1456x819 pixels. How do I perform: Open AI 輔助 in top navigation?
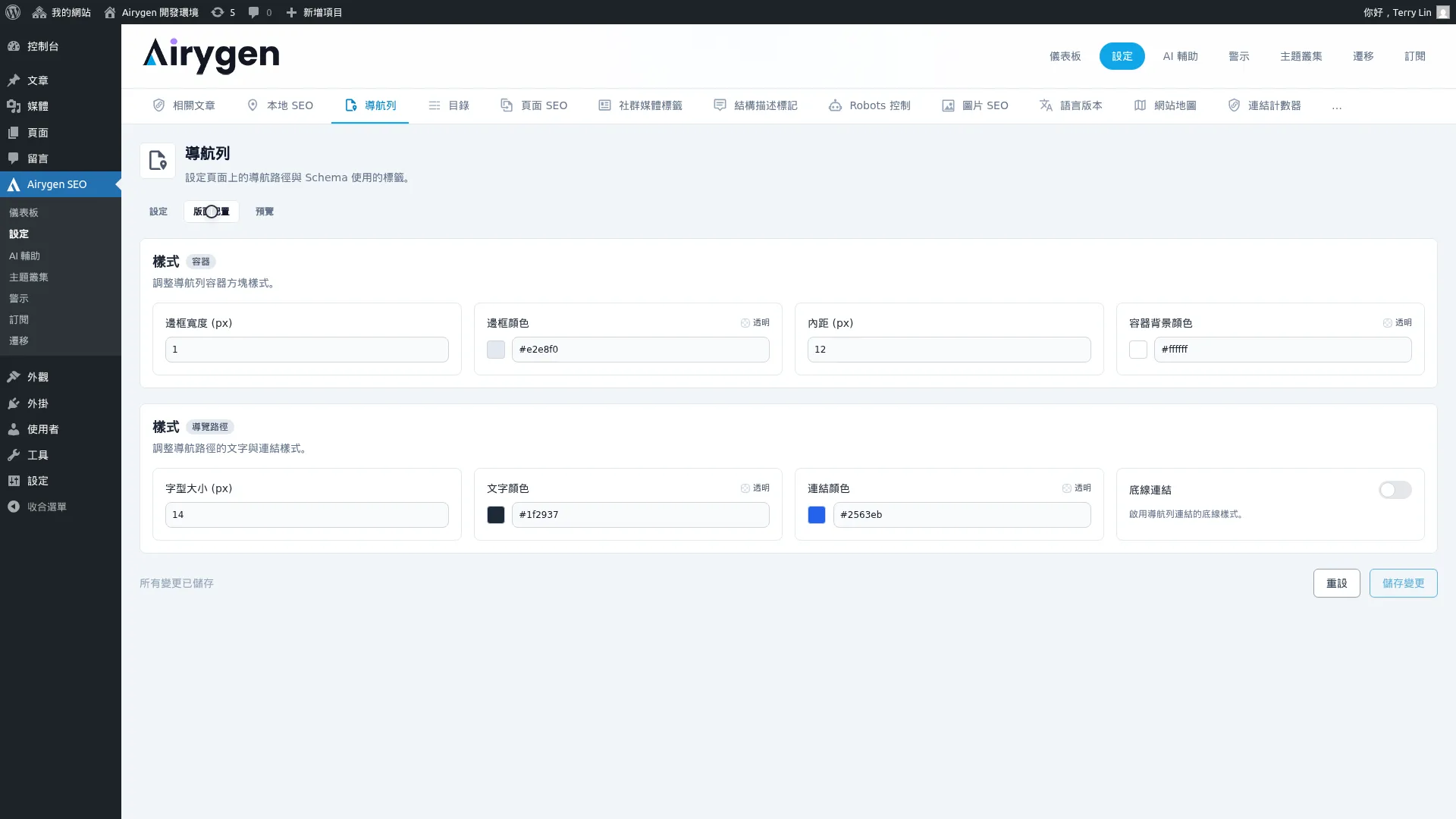coord(1181,56)
